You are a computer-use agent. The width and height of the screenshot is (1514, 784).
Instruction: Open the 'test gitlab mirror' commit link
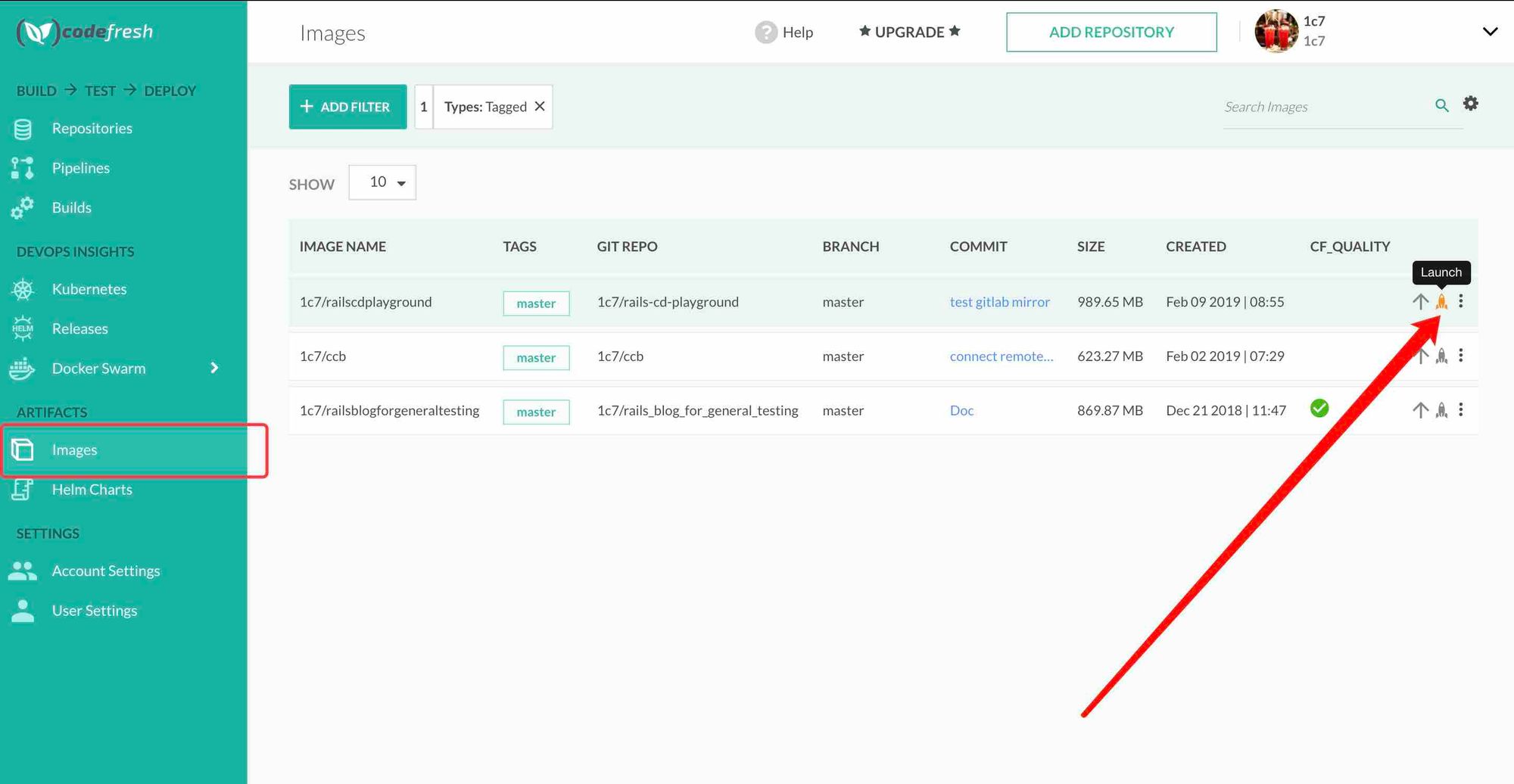pyautogui.click(x=999, y=302)
